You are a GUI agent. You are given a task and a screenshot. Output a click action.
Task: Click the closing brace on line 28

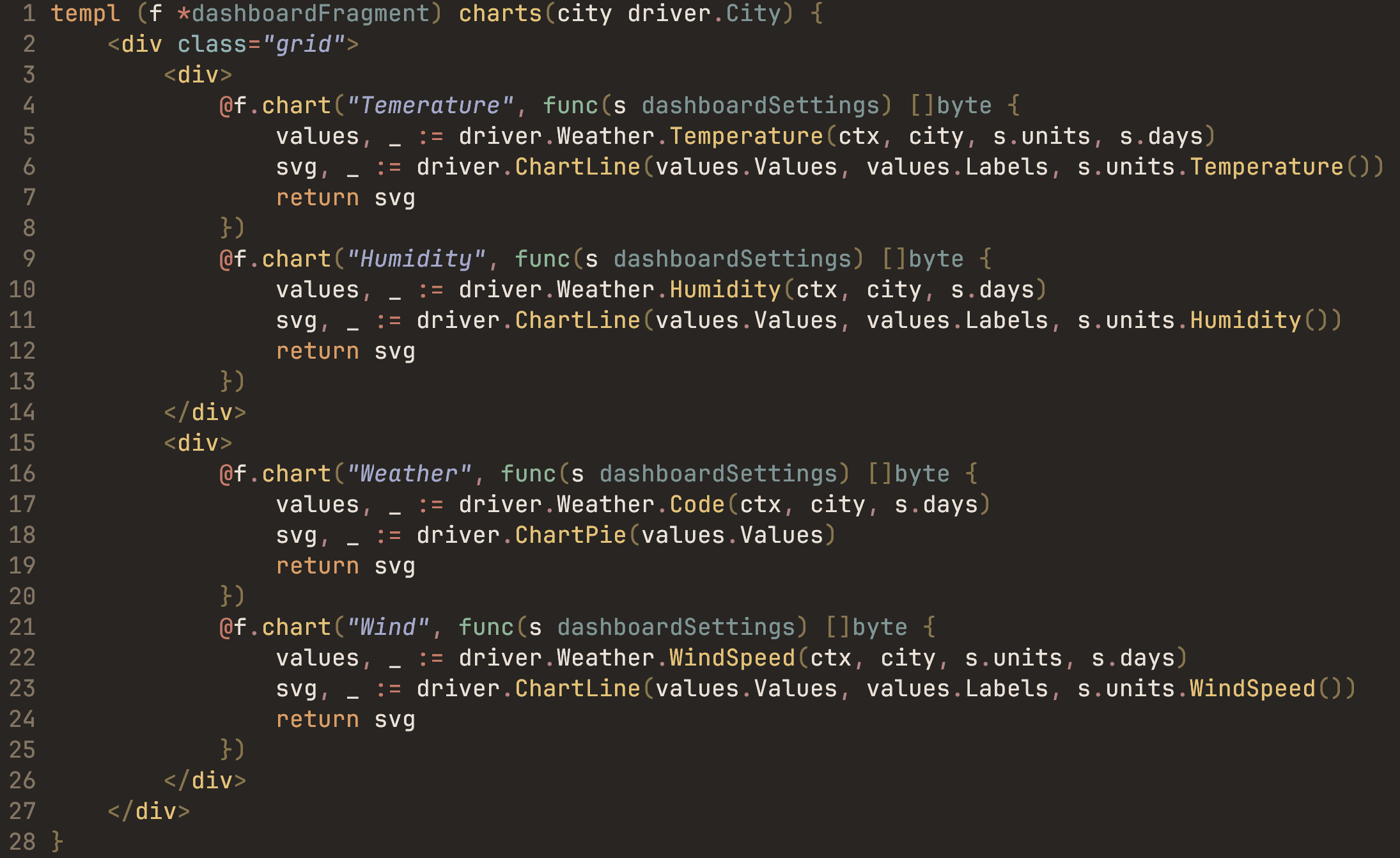[57, 842]
